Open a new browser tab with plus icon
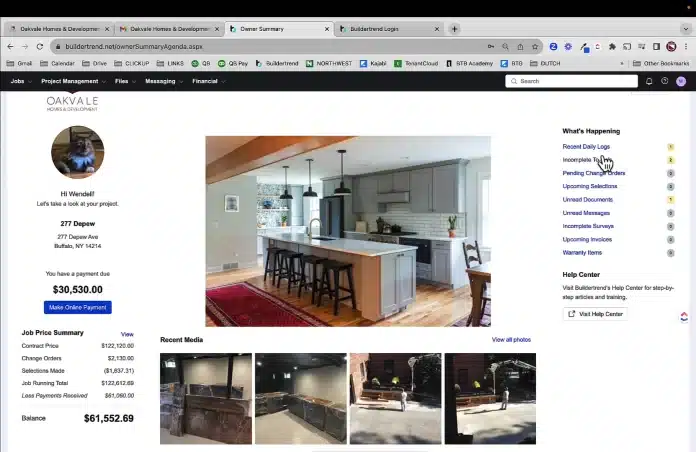Viewport: 696px width, 452px height. (454, 29)
